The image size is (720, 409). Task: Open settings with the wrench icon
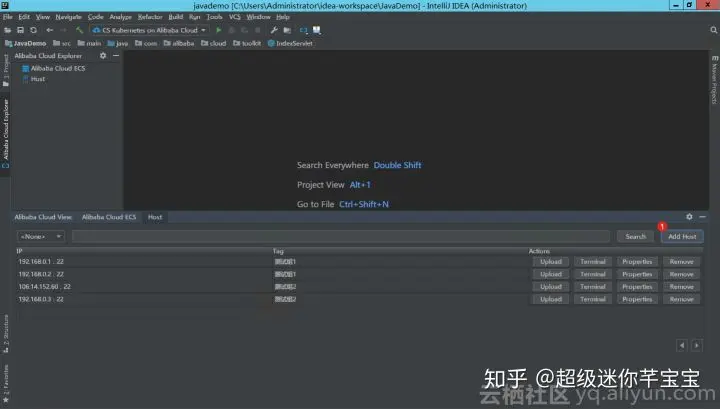pos(274,30)
